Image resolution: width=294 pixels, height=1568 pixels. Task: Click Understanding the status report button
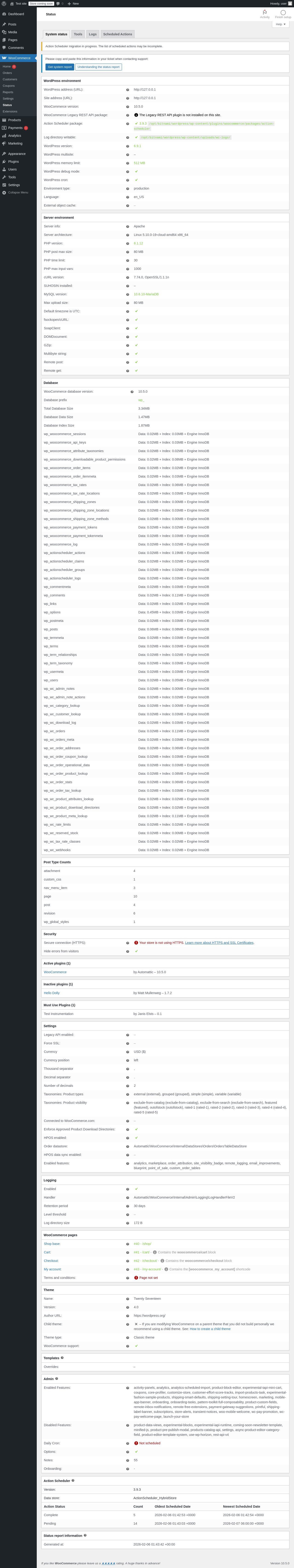tap(99, 67)
